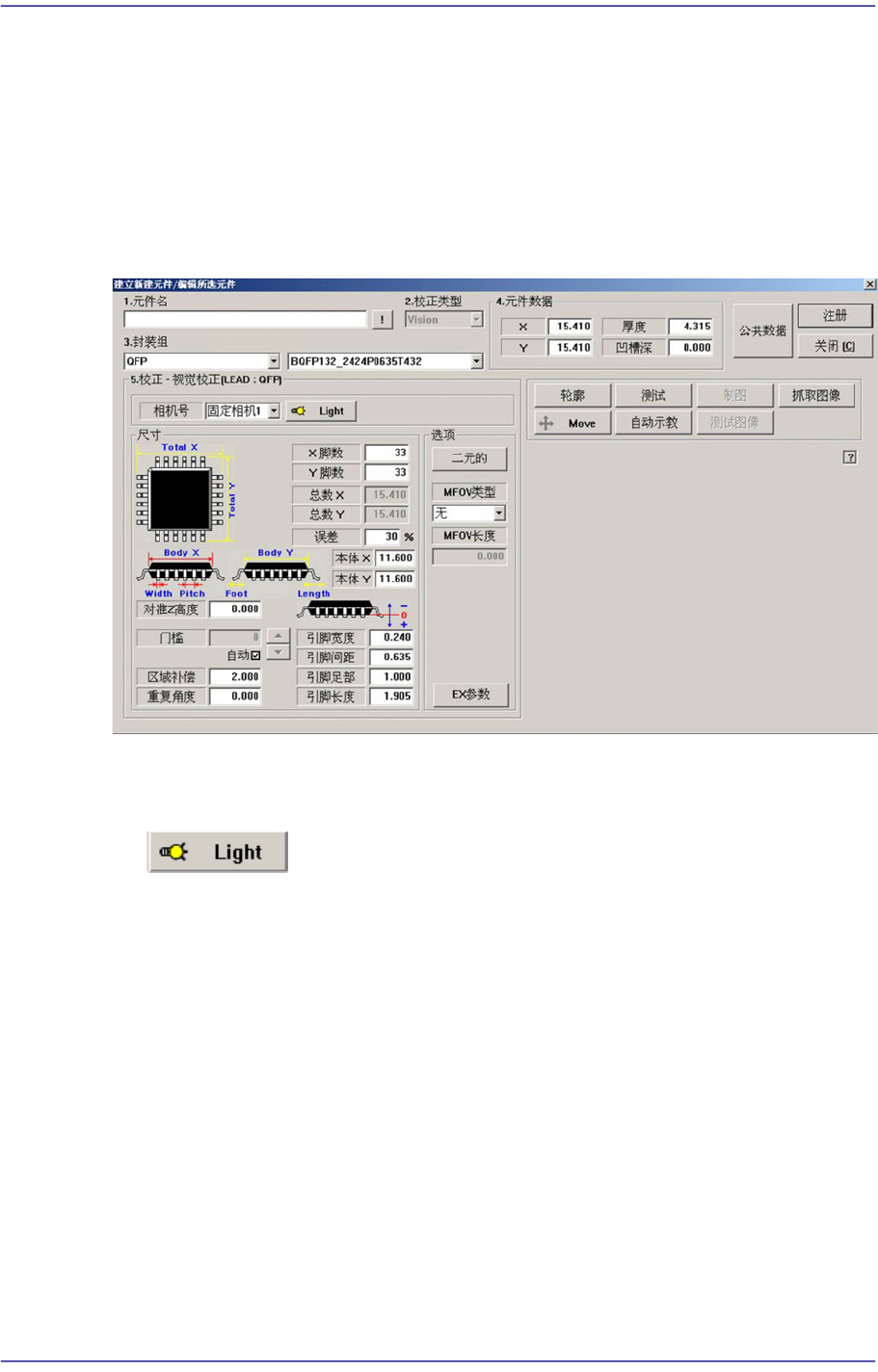
Task: Open the QFP package group dropdown
Action: [x=274, y=361]
